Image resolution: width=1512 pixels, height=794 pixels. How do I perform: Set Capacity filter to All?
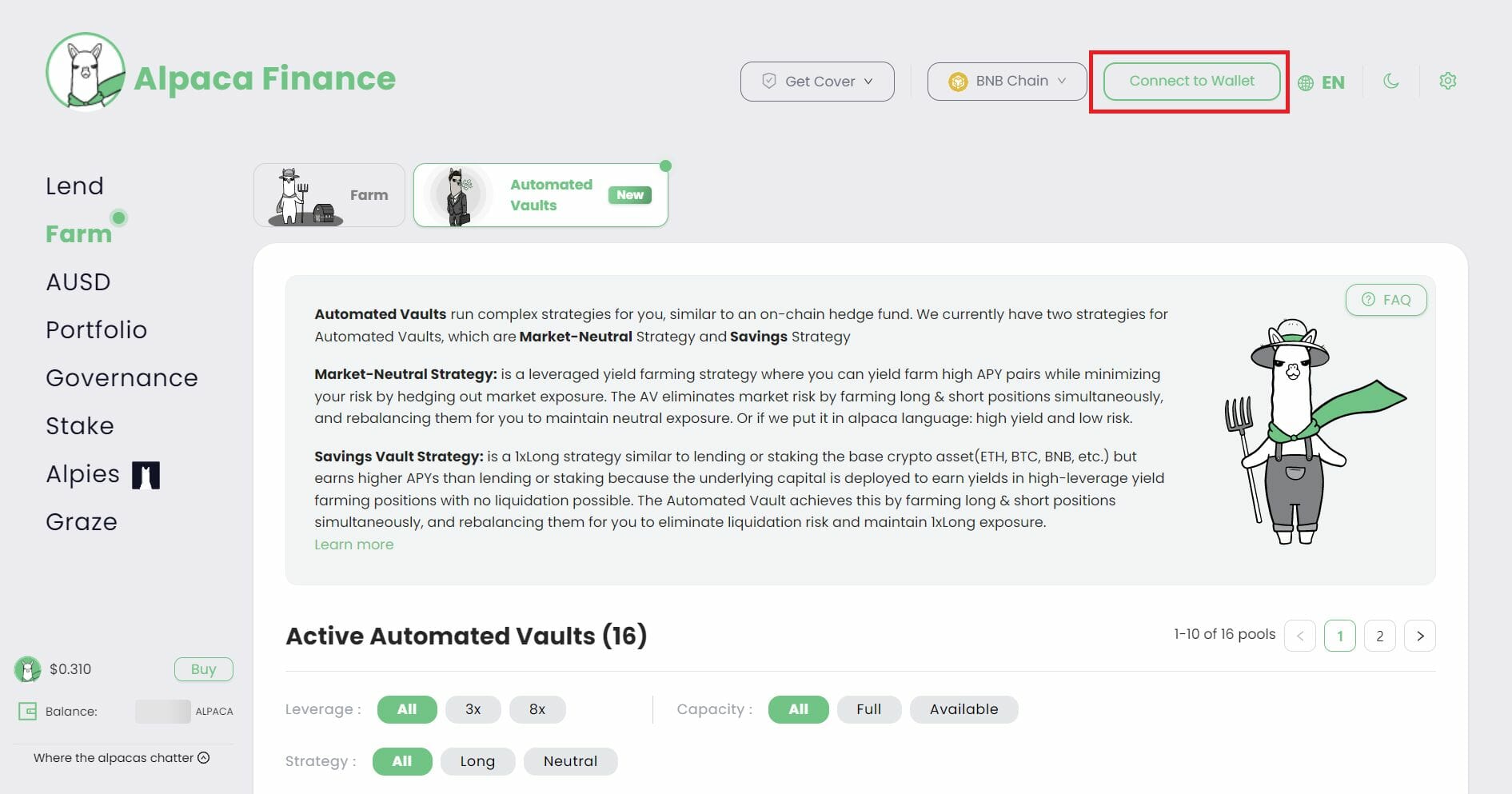click(x=799, y=709)
